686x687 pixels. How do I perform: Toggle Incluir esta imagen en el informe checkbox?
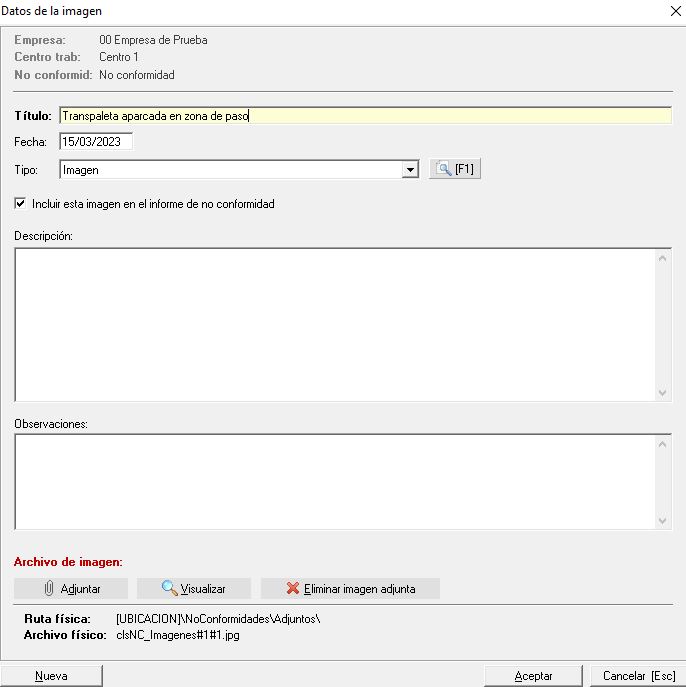[x=20, y=204]
